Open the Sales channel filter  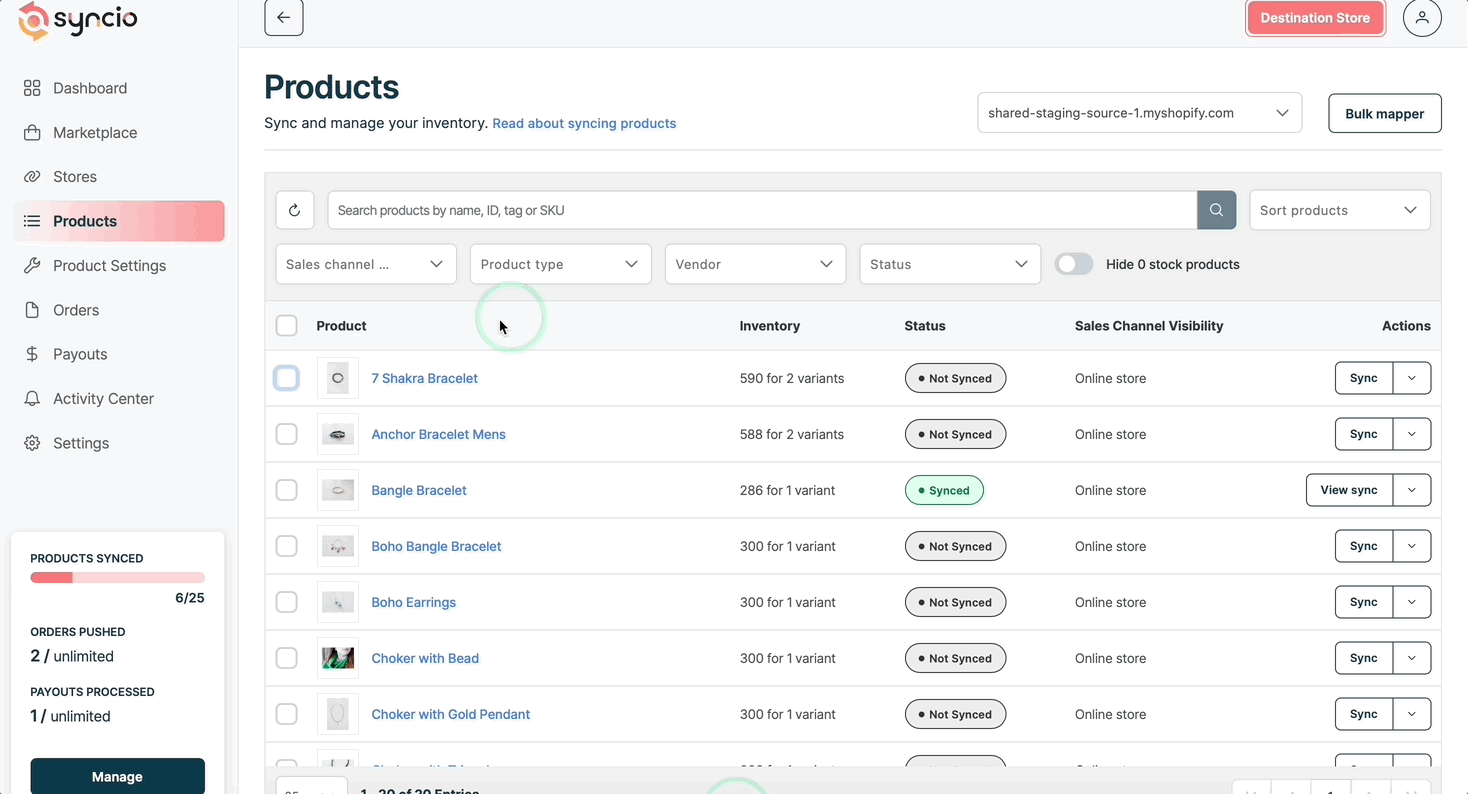point(366,264)
